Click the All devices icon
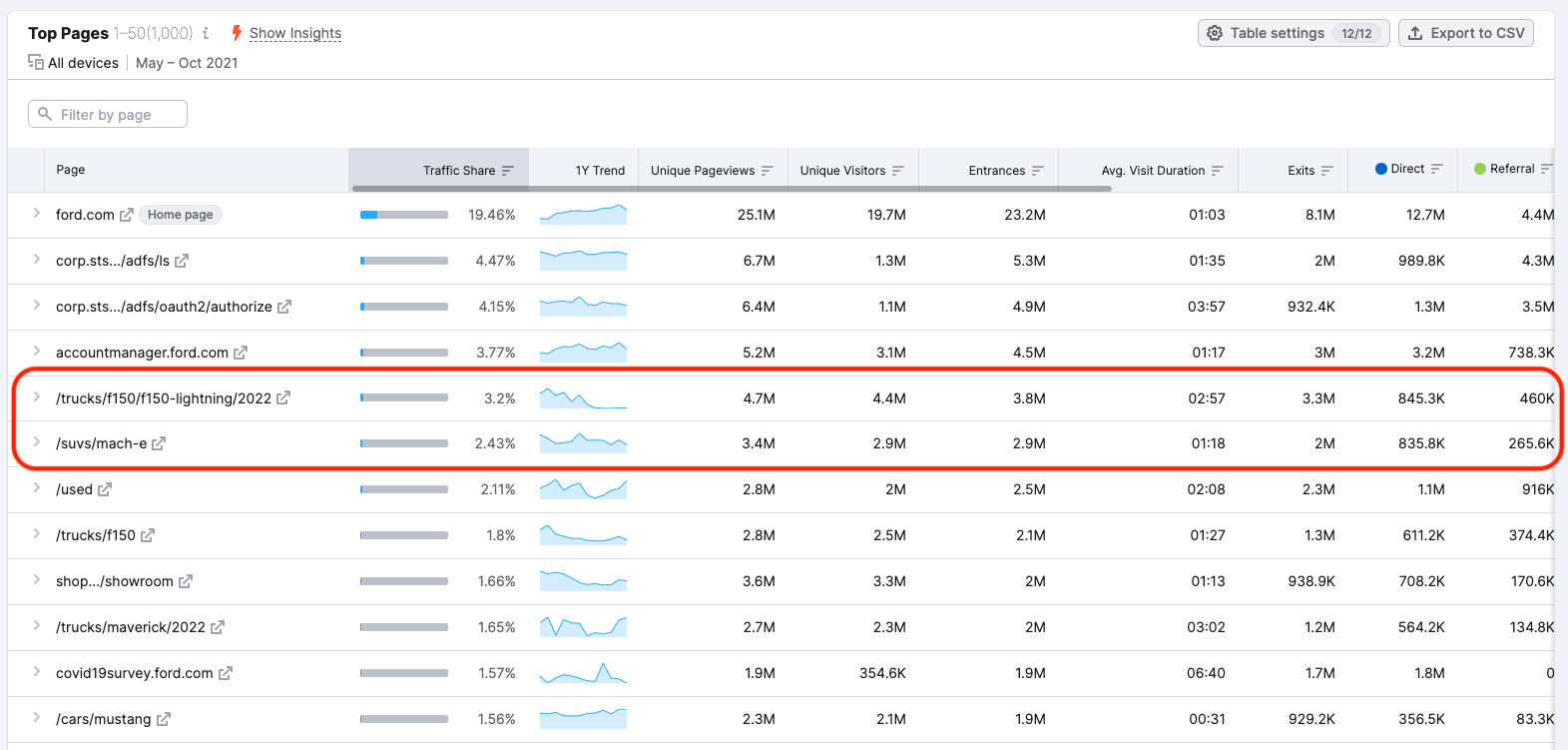The height and width of the screenshot is (750, 1568). (x=36, y=62)
